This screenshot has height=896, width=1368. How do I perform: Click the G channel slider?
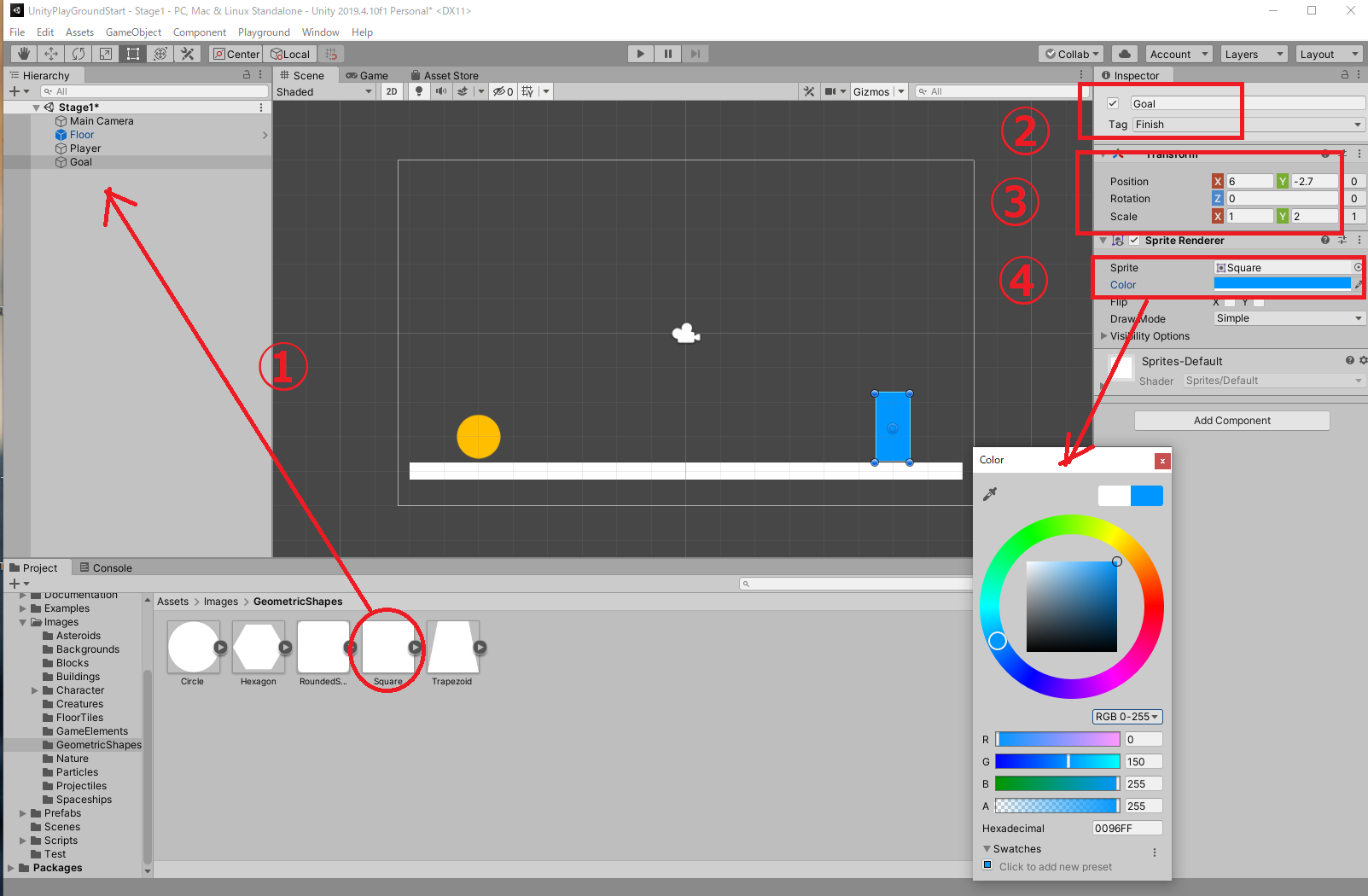1057,762
